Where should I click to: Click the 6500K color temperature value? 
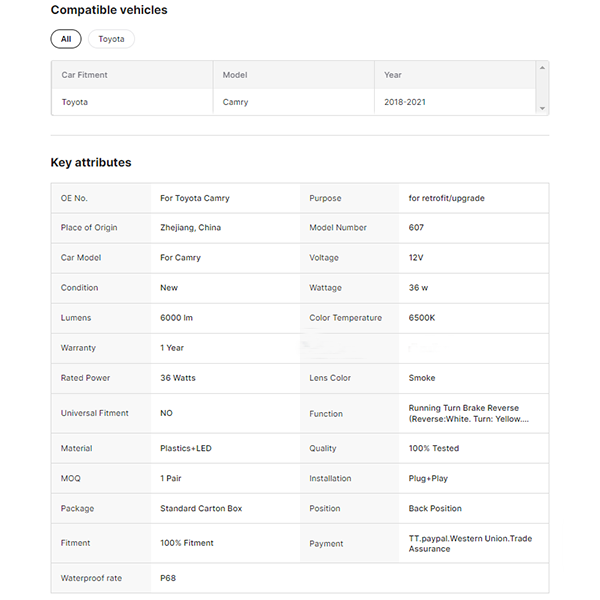pos(422,318)
